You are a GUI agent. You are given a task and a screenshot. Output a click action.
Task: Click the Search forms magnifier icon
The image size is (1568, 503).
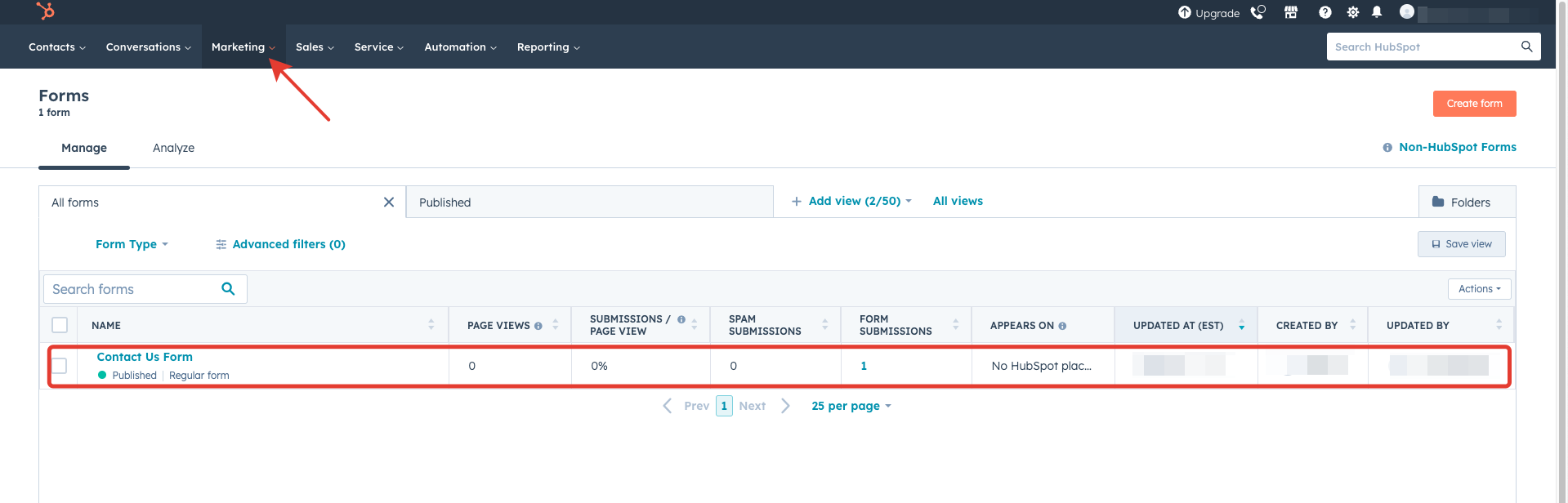click(228, 288)
